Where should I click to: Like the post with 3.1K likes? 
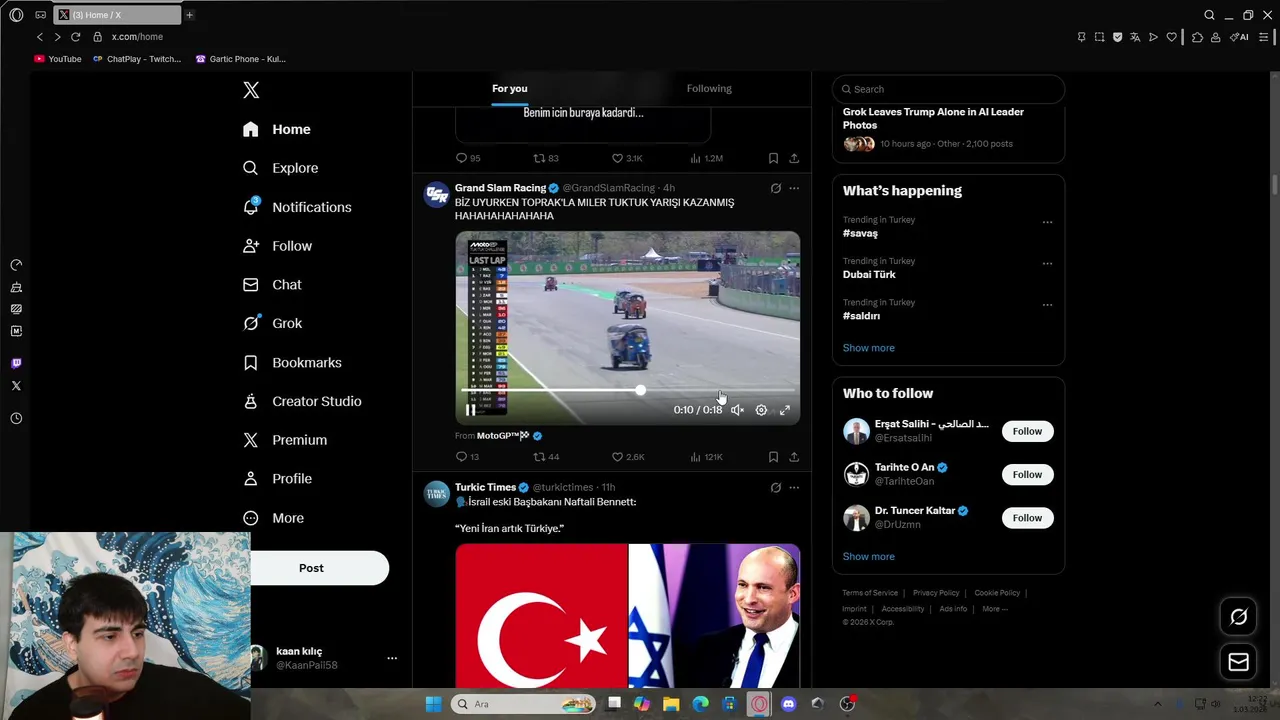click(x=627, y=158)
